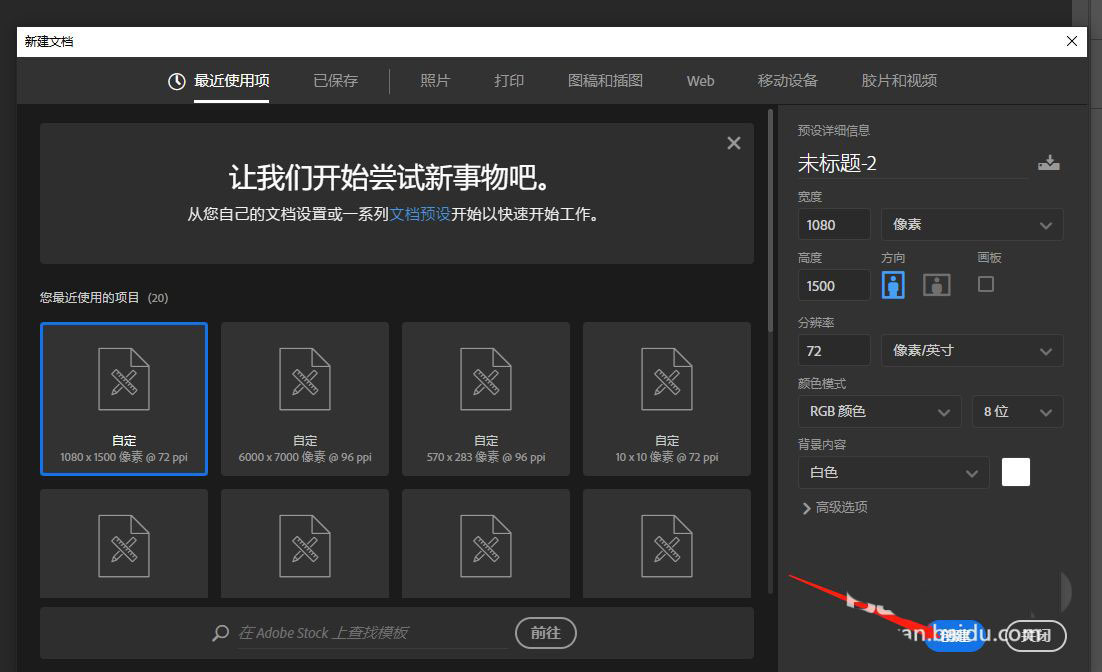Select the landscape orientation icon
The width and height of the screenshot is (1102, 672).
[936, 284]
